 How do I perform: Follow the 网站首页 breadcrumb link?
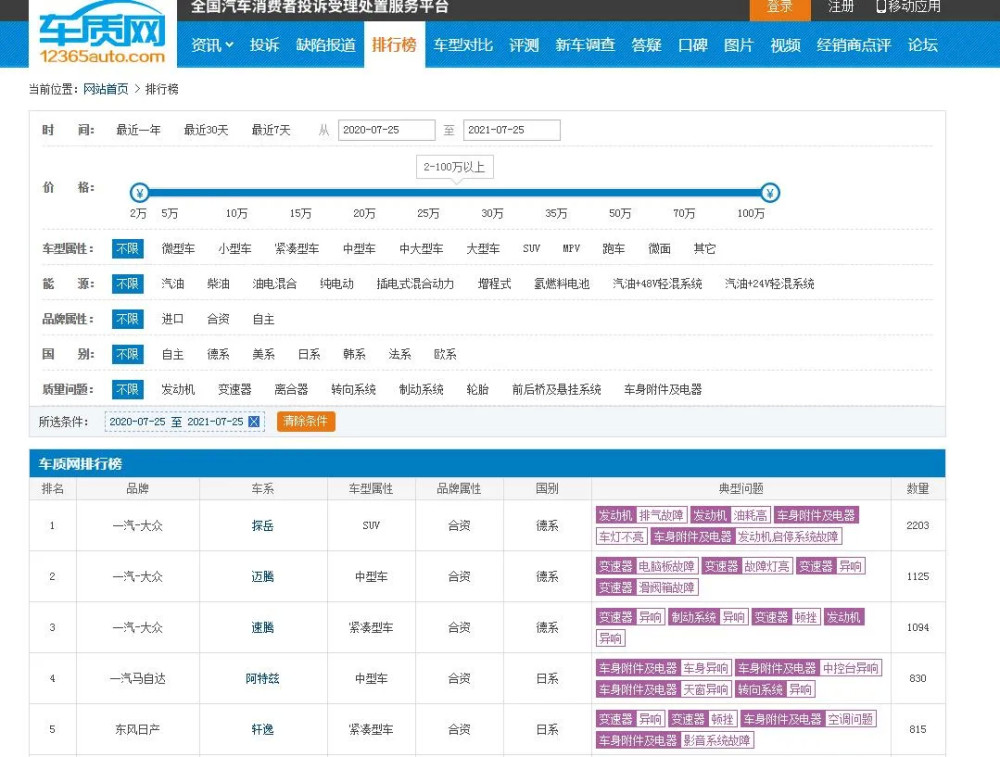pyautogui.click(x=105, y=89)
